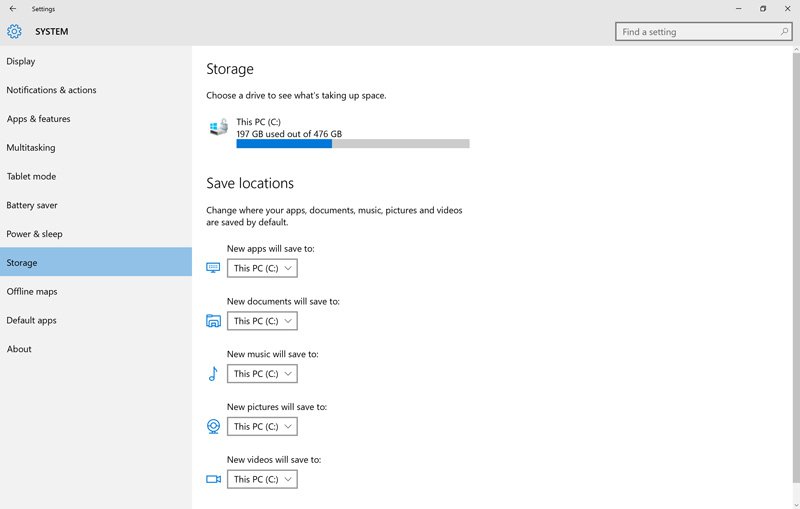Go to Notifications & actions

96,90
